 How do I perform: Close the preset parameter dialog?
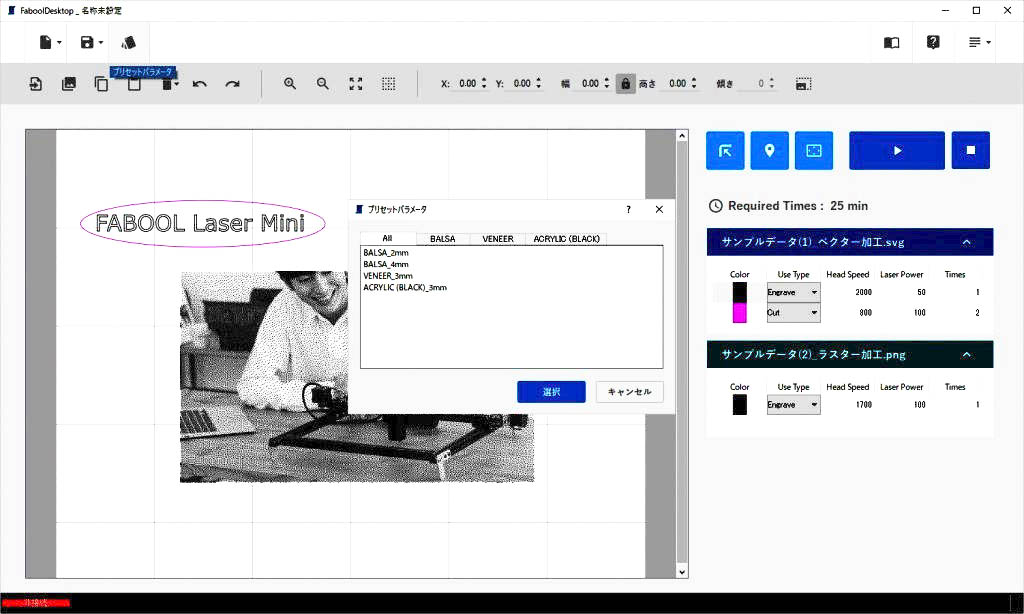[x=659, y=210]
